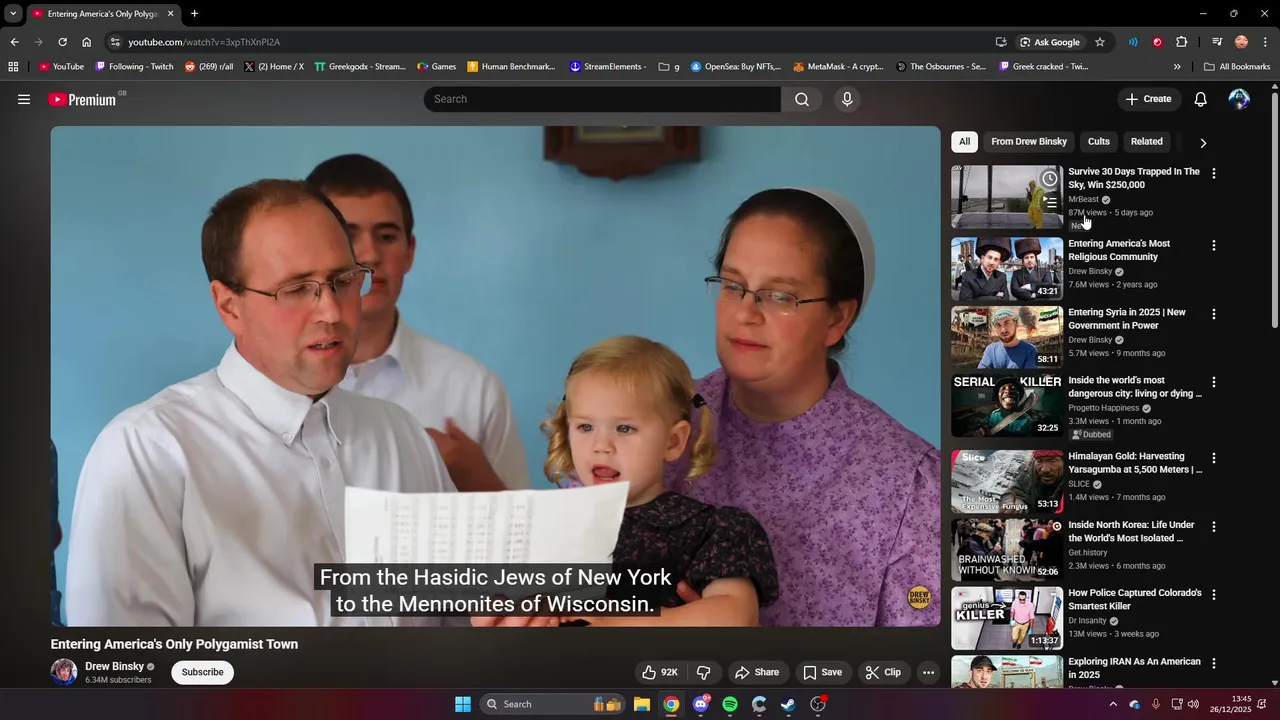The height and width of the screenshot is (720, 1280).
Task: Open the Windows Start menu
Action: [x=463, y=704]
